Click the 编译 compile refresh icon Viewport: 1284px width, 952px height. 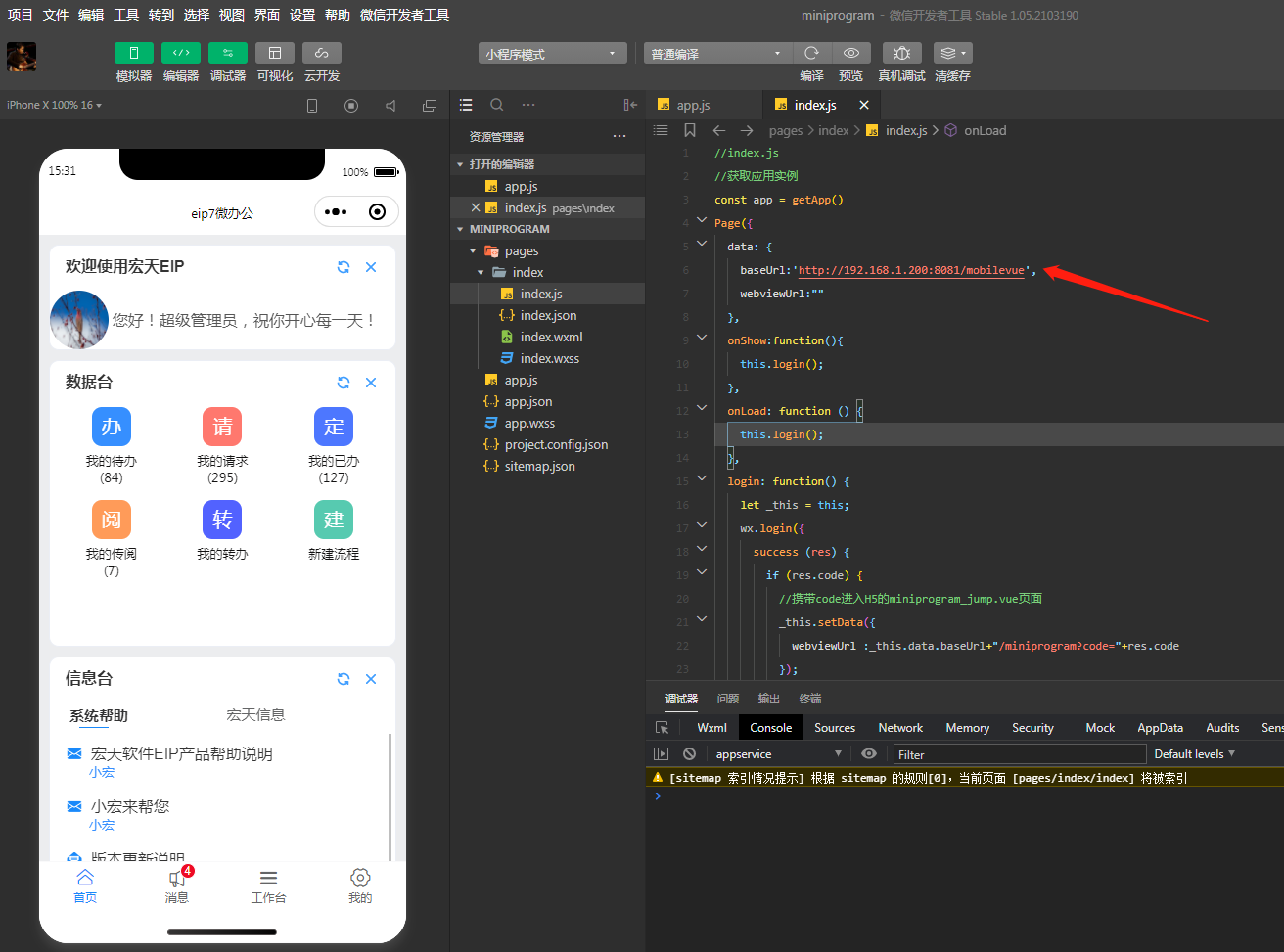(811, 54)
